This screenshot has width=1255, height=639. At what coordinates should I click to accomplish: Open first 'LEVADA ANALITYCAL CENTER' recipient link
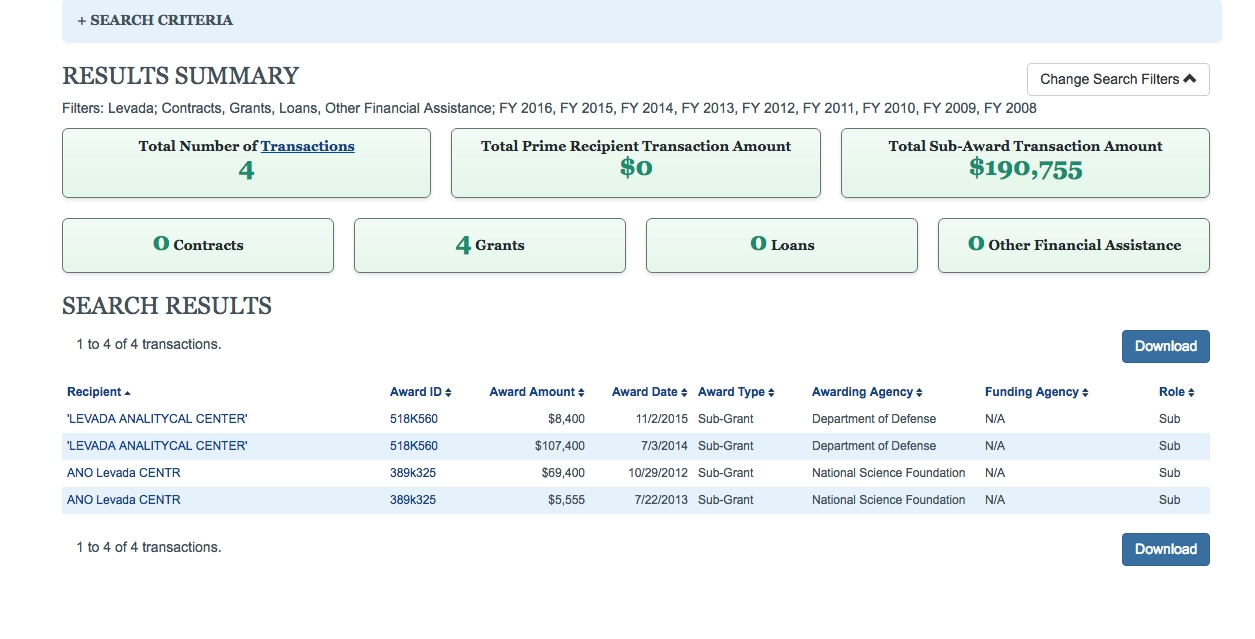(157, 419)
